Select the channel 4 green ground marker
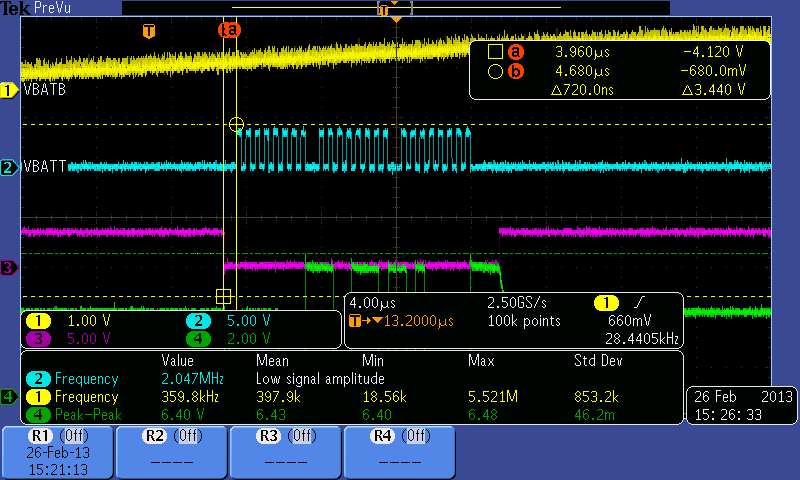800x480 pixels. 9,396
